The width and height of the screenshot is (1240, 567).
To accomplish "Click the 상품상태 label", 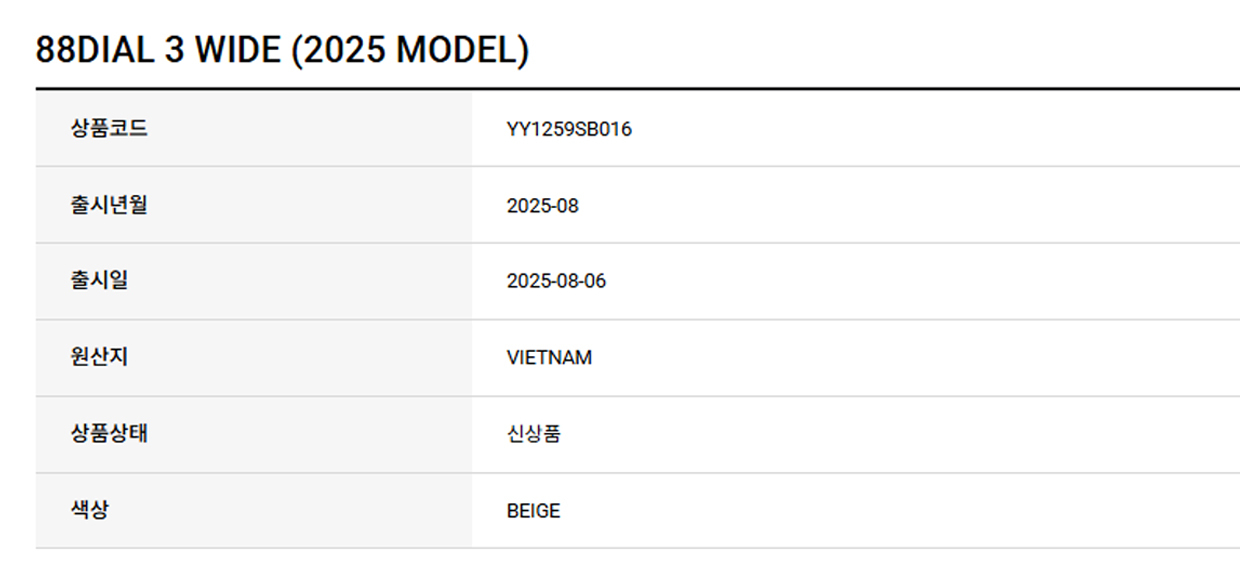I will (x=109, y=434).
